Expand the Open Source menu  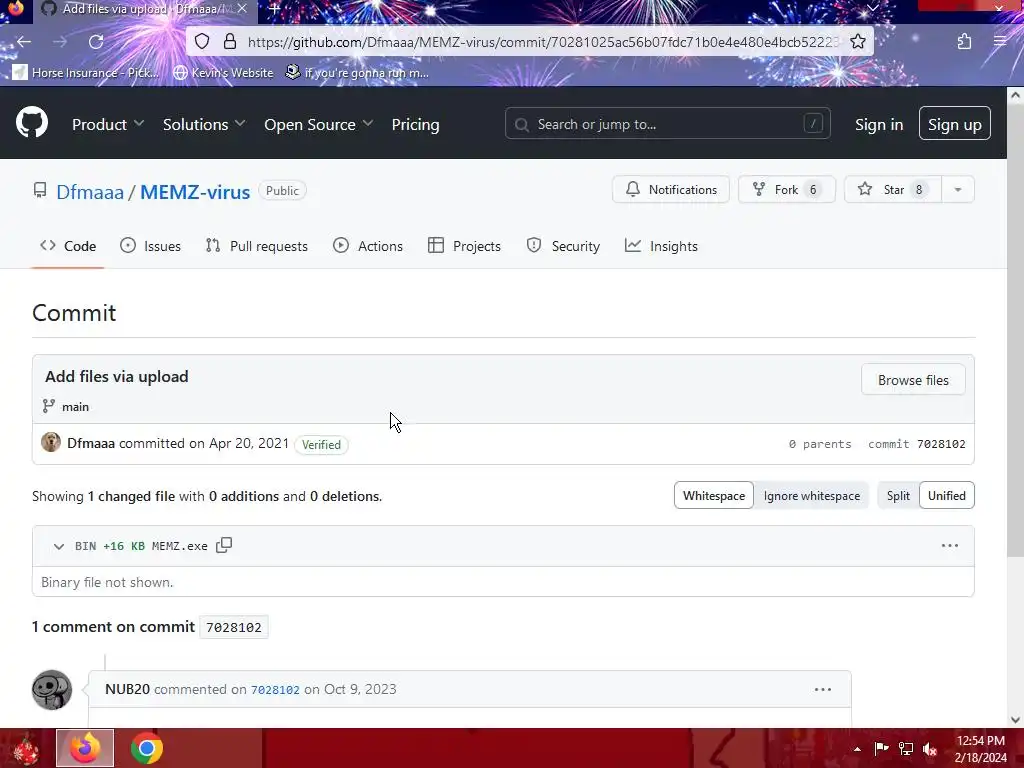click(x=318, y=124)
